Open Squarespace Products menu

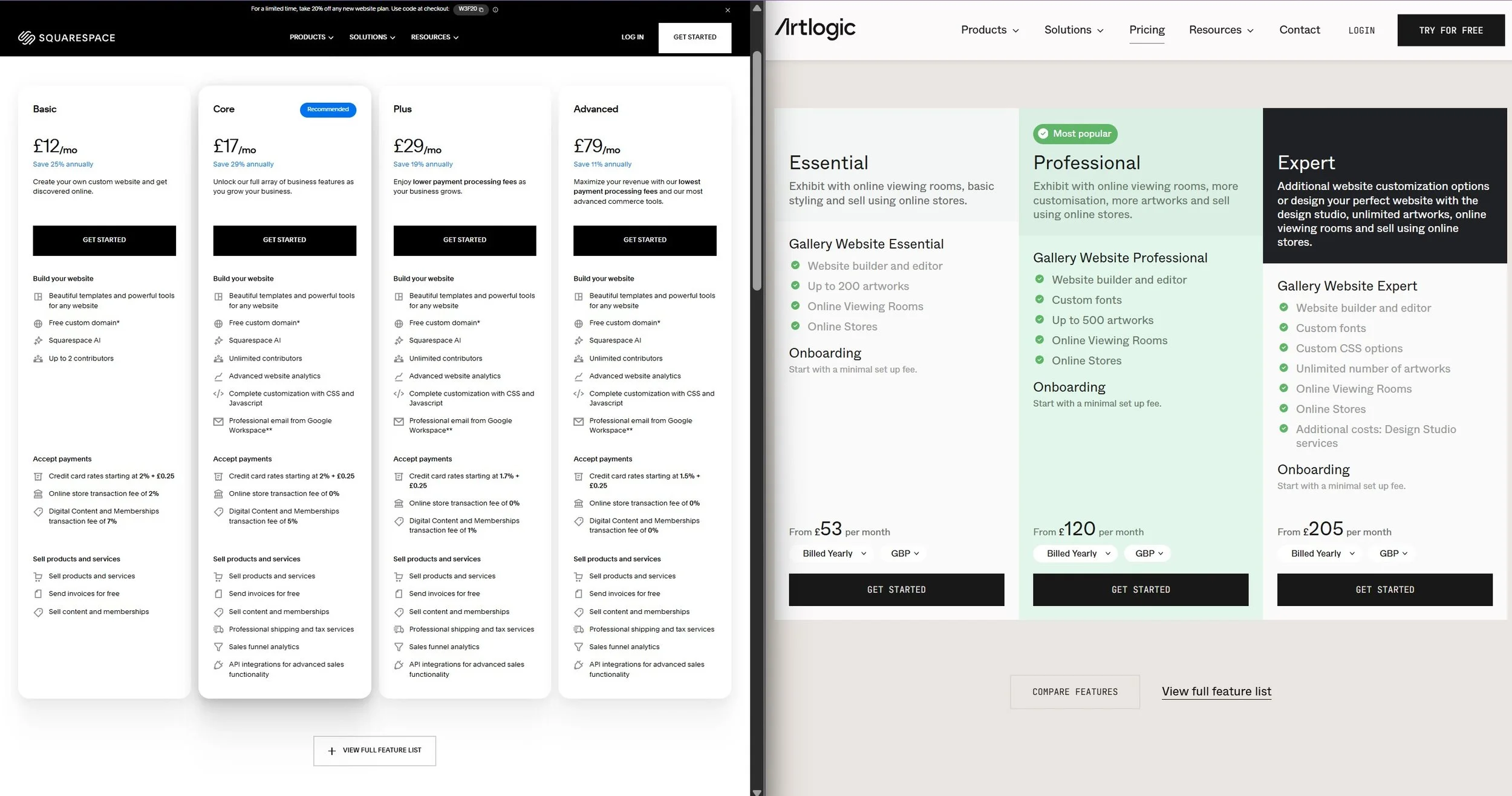[311, 38]
